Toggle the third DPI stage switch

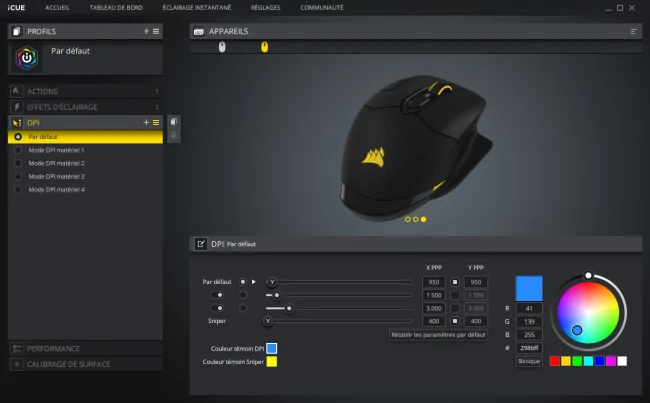(217, 308)
